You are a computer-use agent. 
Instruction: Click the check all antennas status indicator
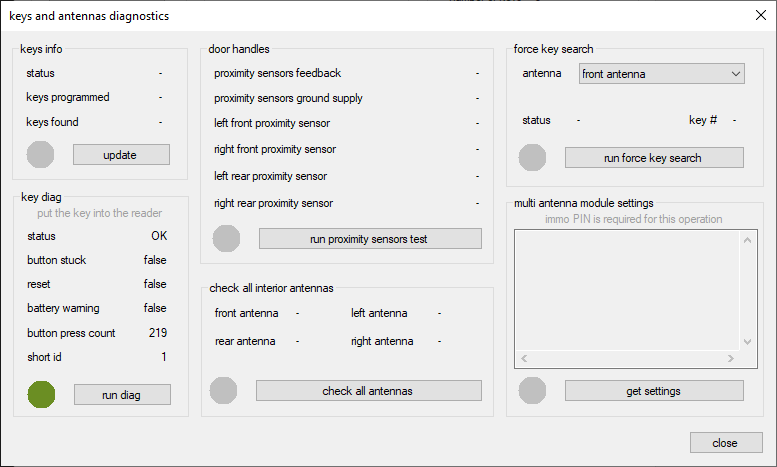pyautogui.click(x=224, y=391)
